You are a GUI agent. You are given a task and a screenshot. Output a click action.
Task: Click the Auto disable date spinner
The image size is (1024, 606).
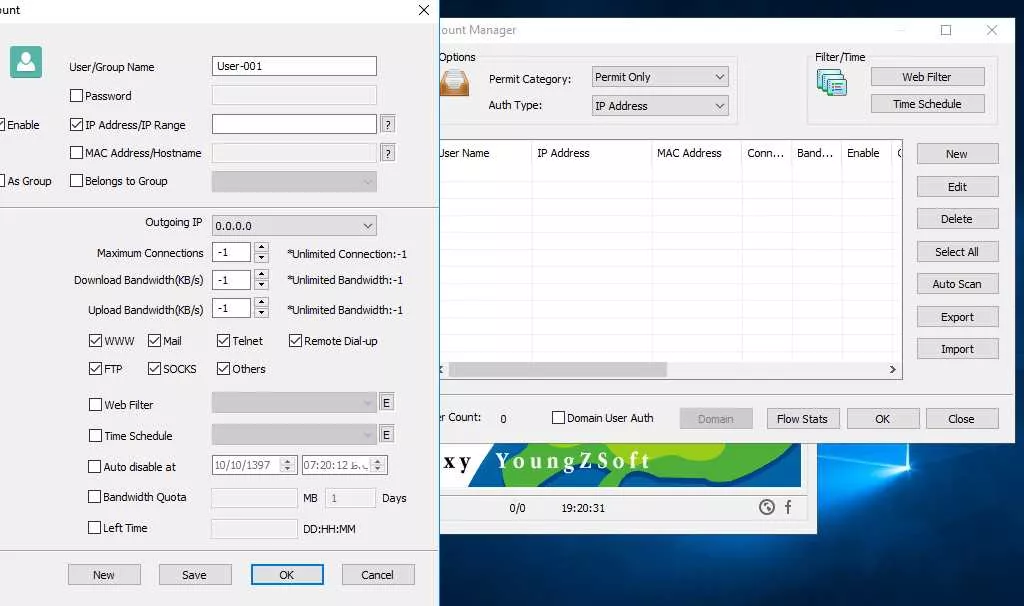[x=287, y=465]
